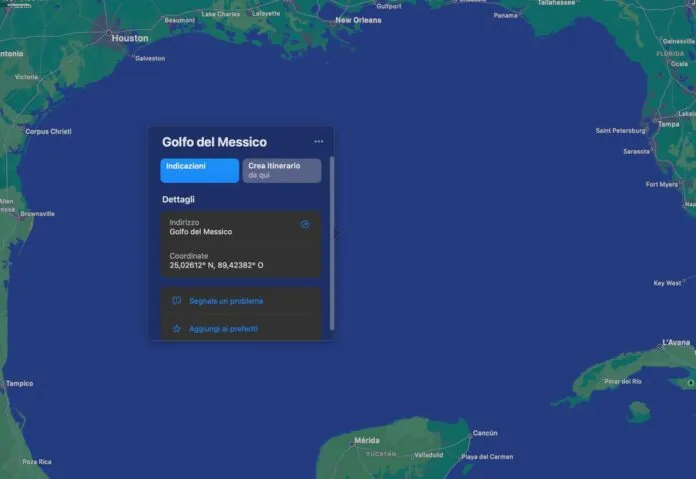The width and height of the screenshot is (696, 479).
Task: Open the three-dot more options menu
Action: pos(318,142)
